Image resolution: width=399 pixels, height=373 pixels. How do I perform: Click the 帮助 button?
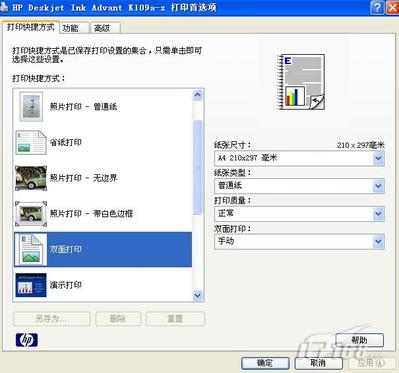tap(360, 340)
